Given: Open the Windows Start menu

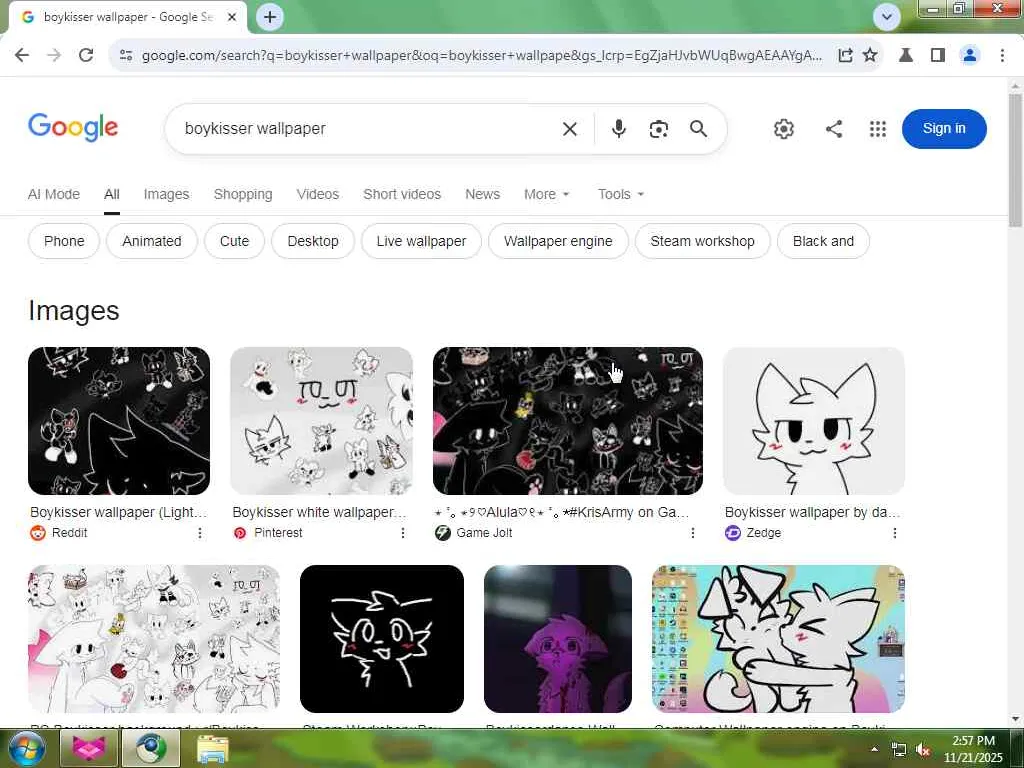Looking at the screenshot, I should [25, 748].
